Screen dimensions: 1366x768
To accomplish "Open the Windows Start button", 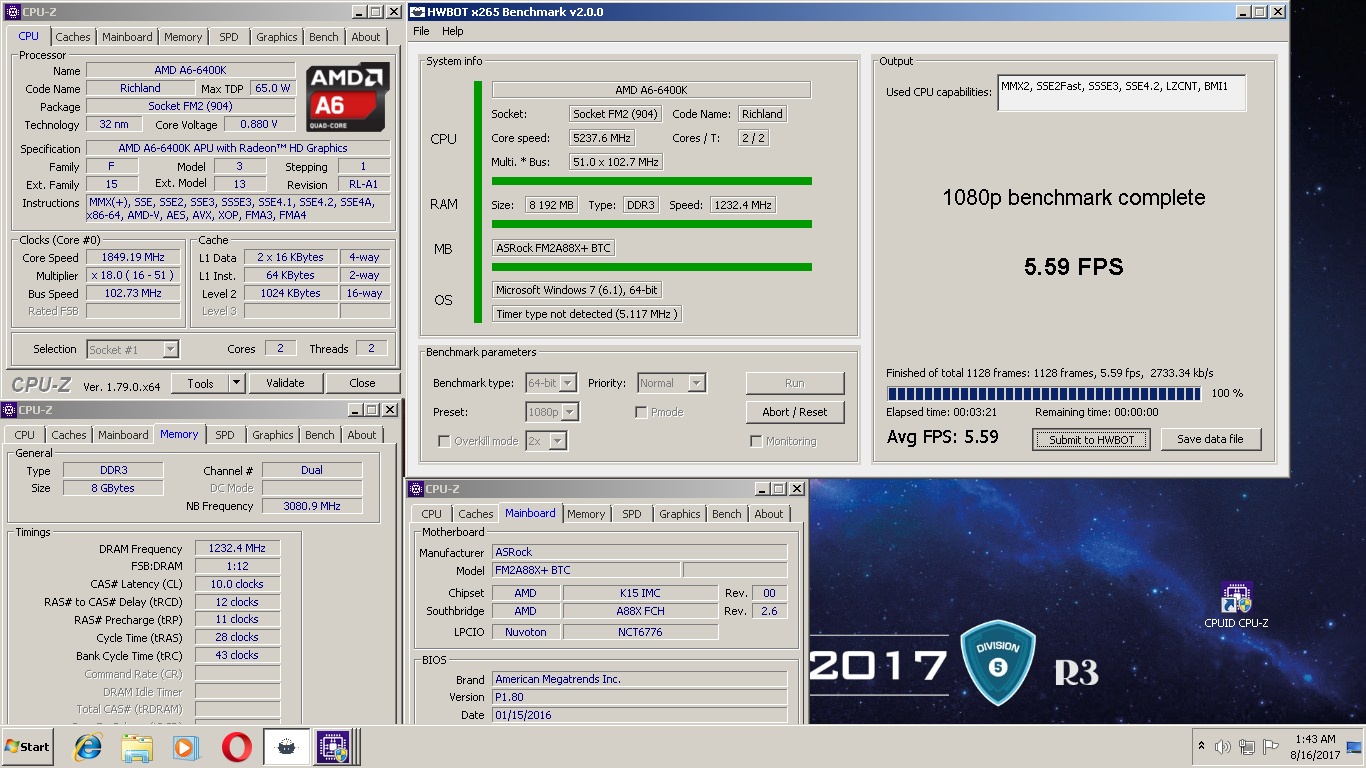I will point(27,746).
